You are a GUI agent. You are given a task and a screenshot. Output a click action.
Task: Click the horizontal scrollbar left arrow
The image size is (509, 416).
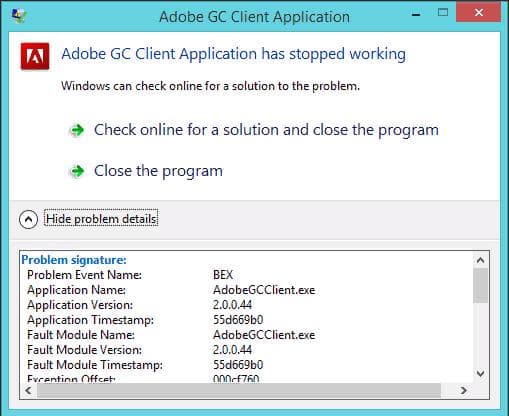28,390
